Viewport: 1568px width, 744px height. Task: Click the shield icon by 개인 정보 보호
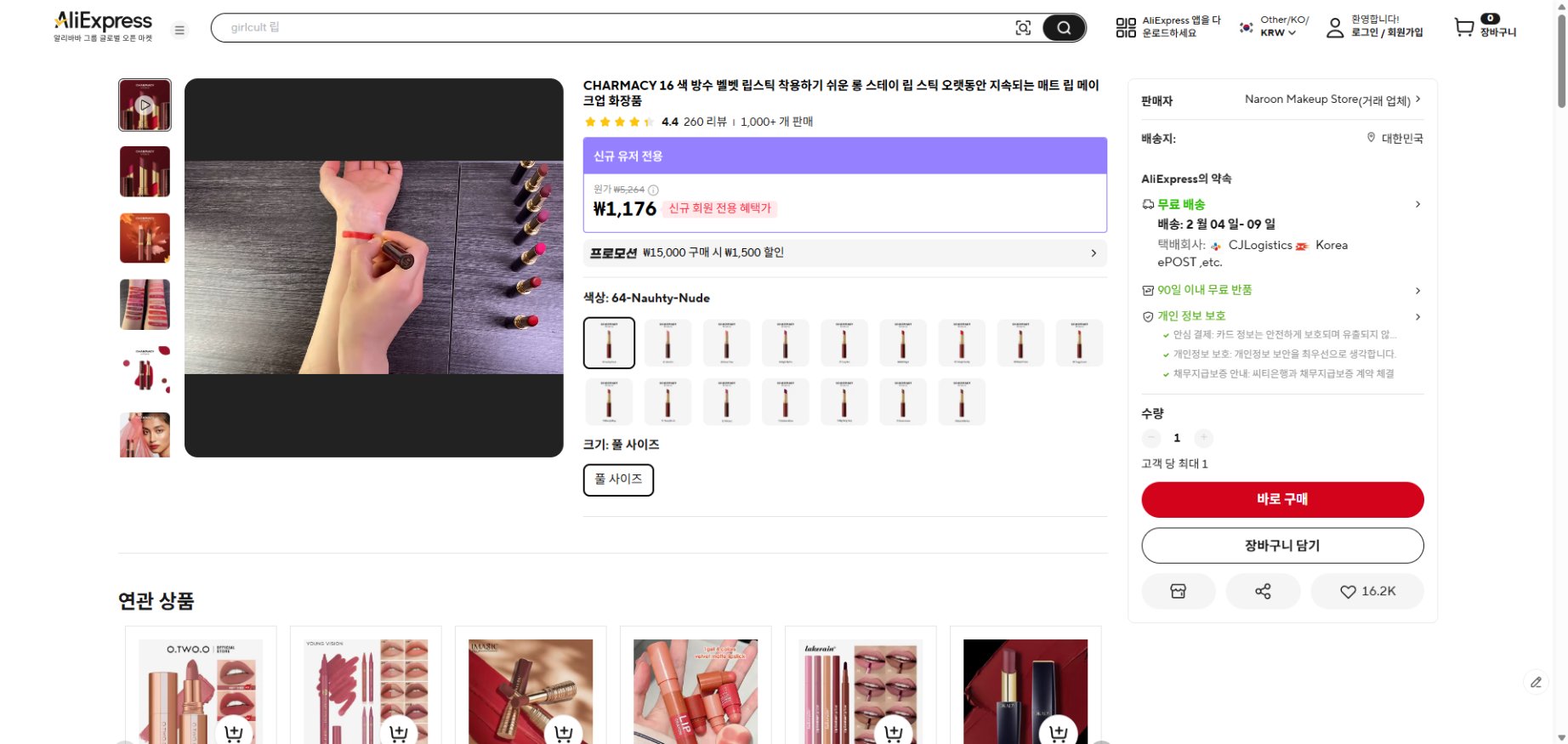pyautogui.click(x=1148, y=316)
